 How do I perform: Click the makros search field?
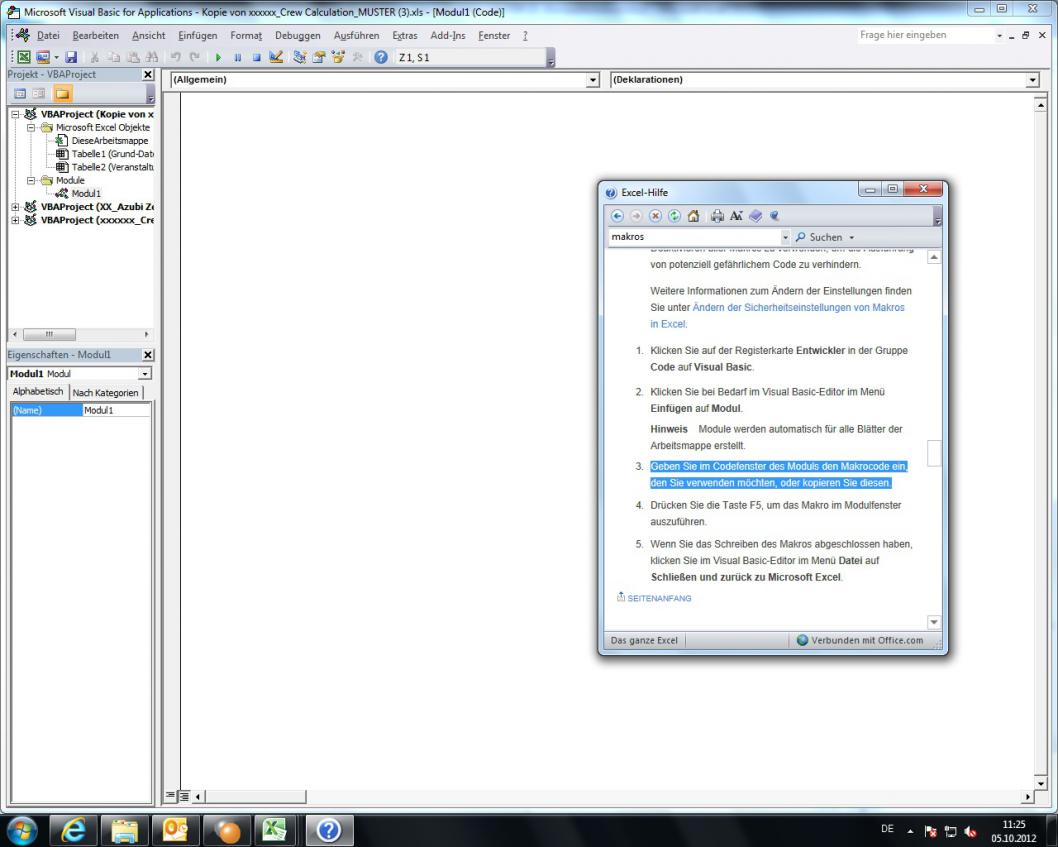(x=694, y=238)
